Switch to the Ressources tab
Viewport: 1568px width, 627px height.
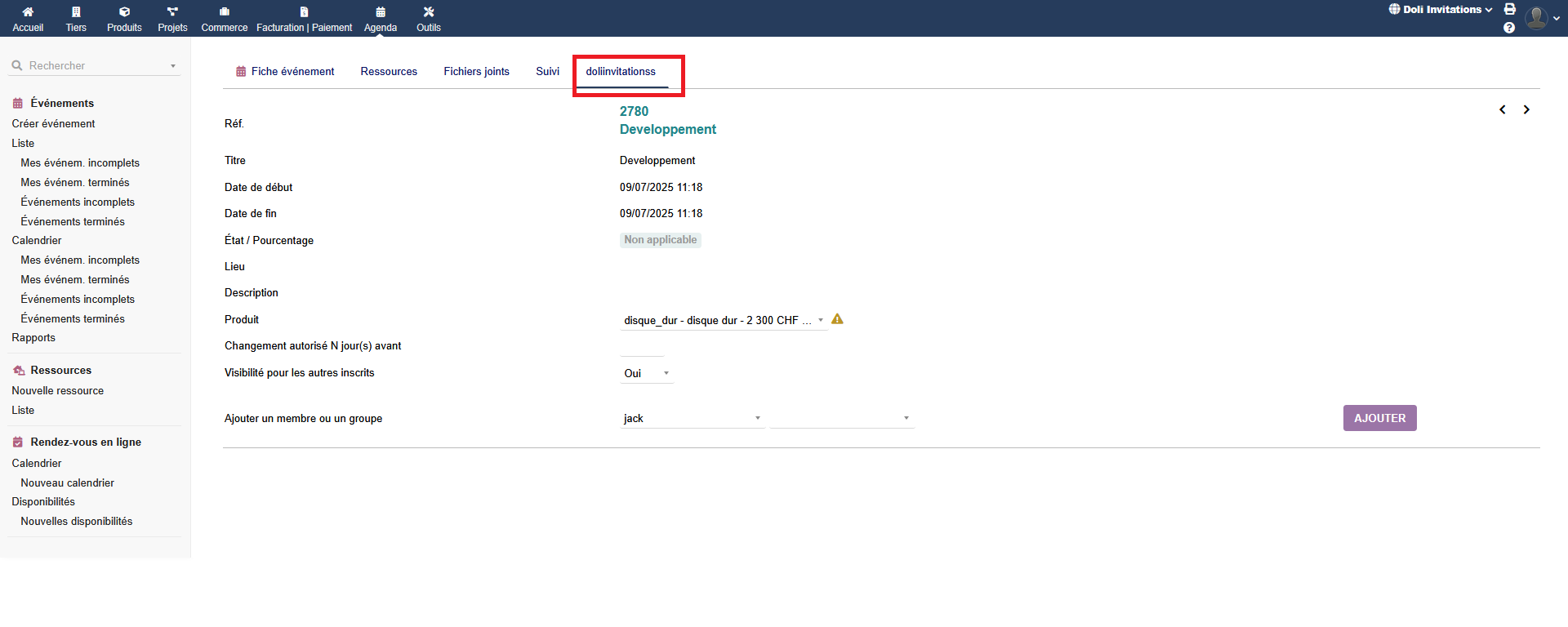click(x=389, y=72)
